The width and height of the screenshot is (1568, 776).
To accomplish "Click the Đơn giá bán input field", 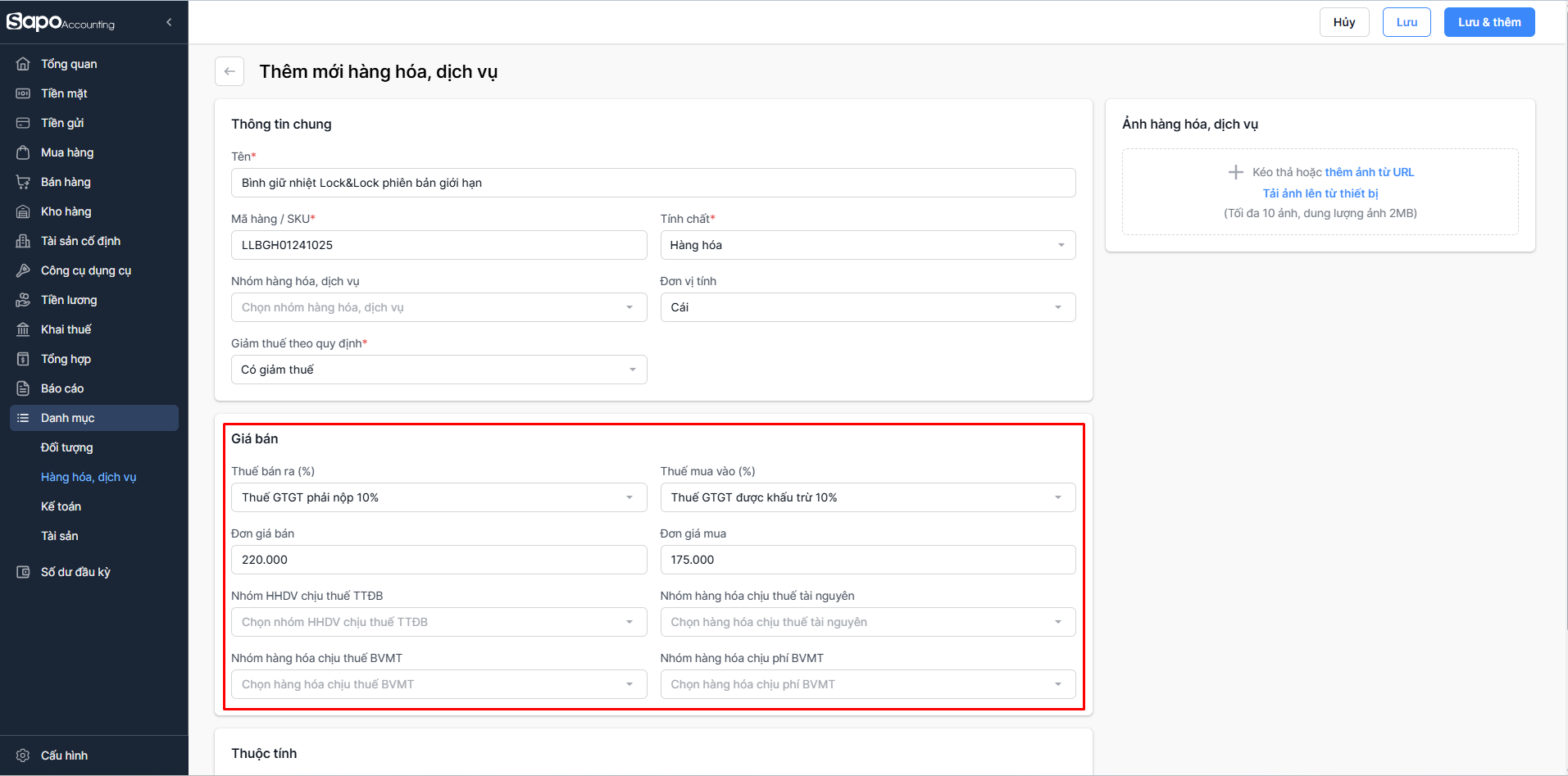I will point(439,560).
